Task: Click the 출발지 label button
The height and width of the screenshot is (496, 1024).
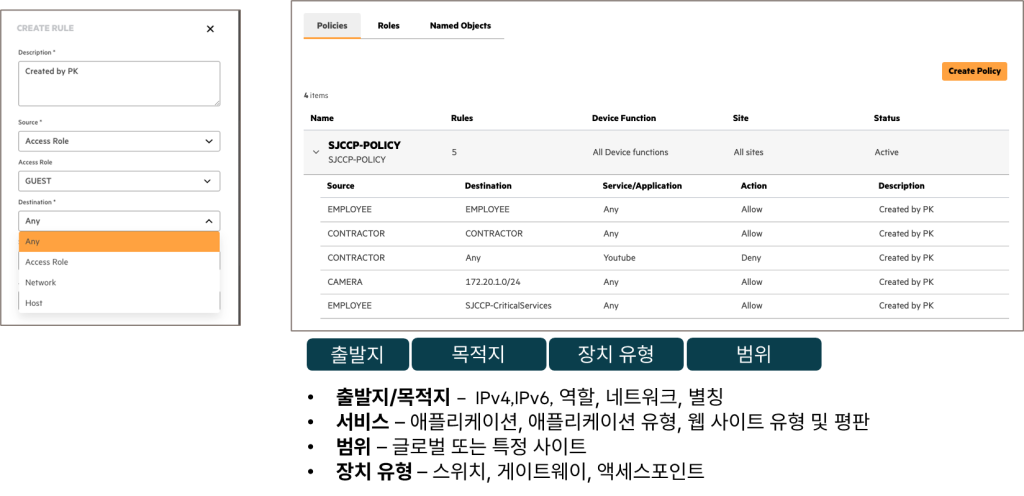Action: coord(358,354)
